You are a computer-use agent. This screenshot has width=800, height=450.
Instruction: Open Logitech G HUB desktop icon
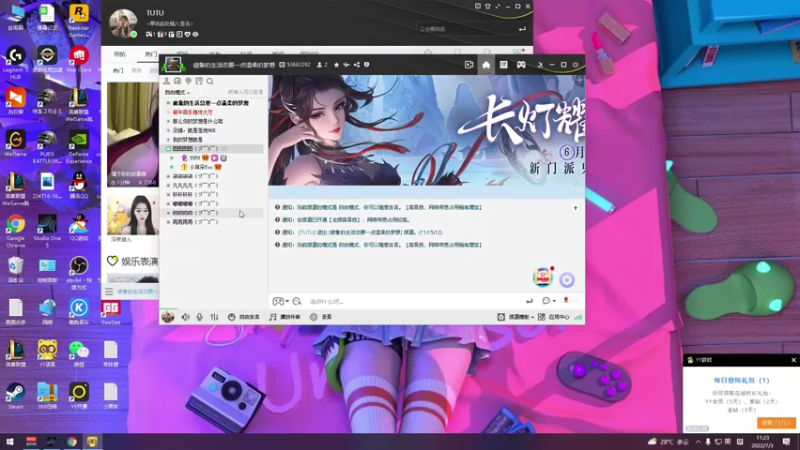15,63
